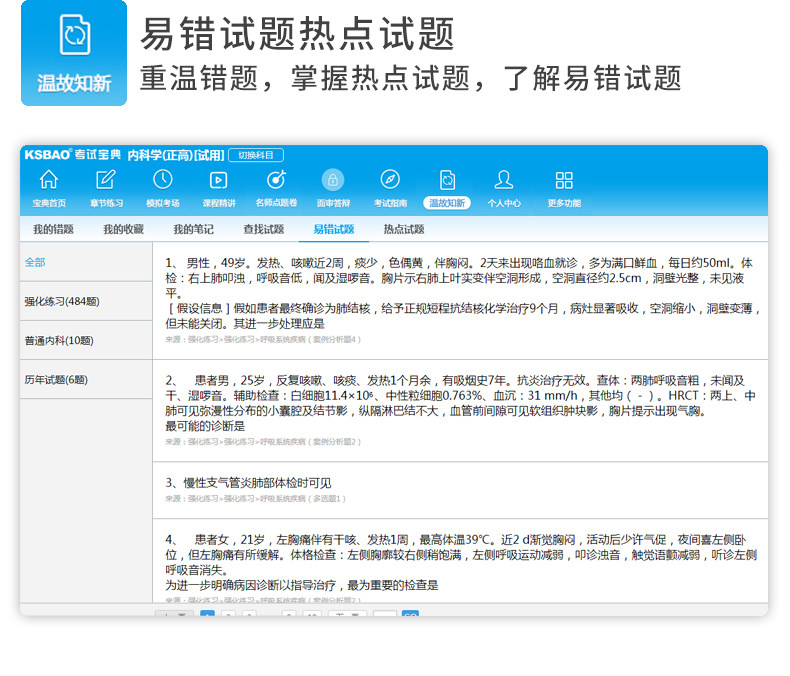Open the 宝典首页 home icon

coord(49,179)
